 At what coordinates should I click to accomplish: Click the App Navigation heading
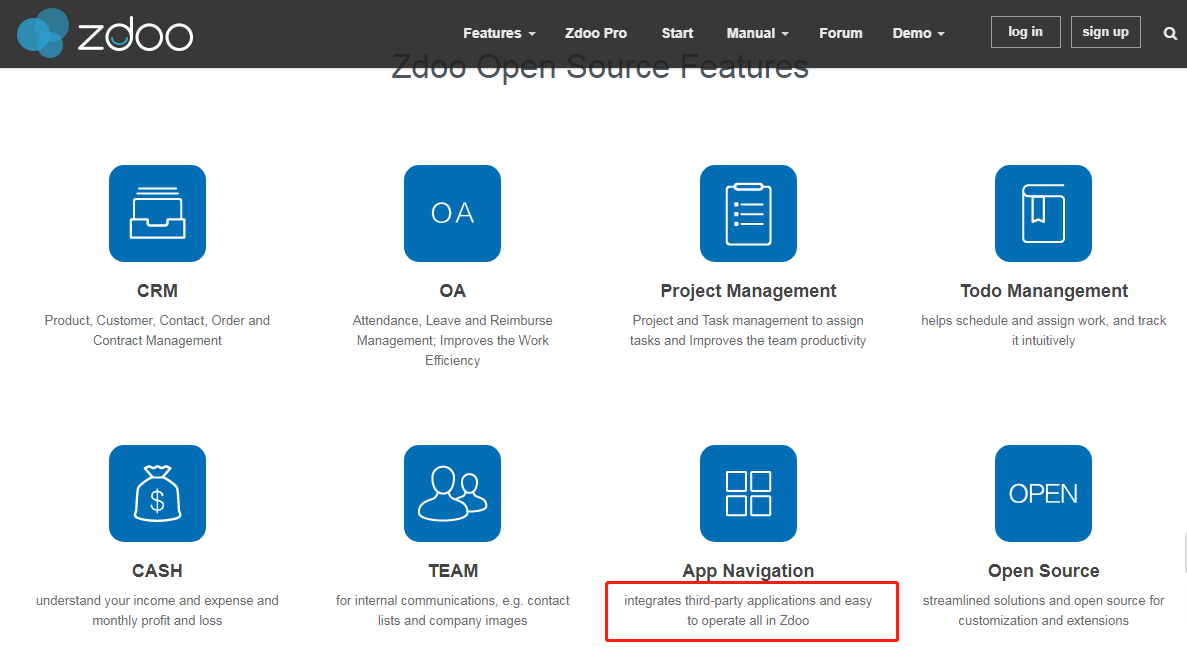pos(748,571)
